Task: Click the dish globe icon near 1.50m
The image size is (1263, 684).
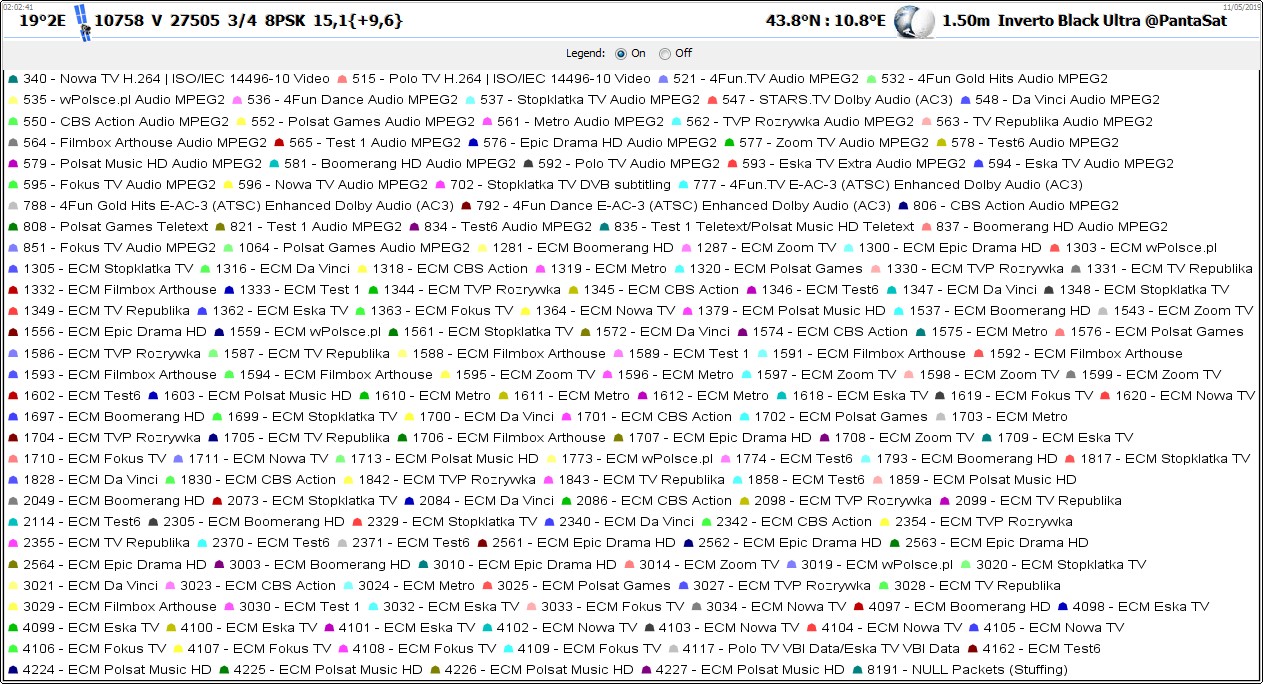Action: tap(914, 21)
